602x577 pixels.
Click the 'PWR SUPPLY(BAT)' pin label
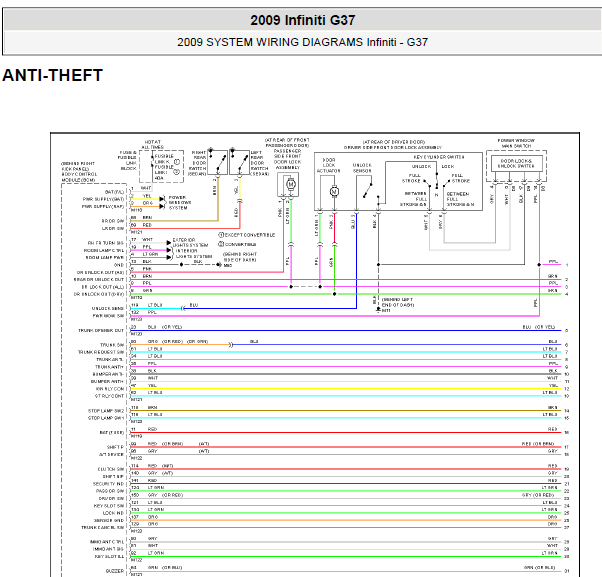click(x=103, y=199)
